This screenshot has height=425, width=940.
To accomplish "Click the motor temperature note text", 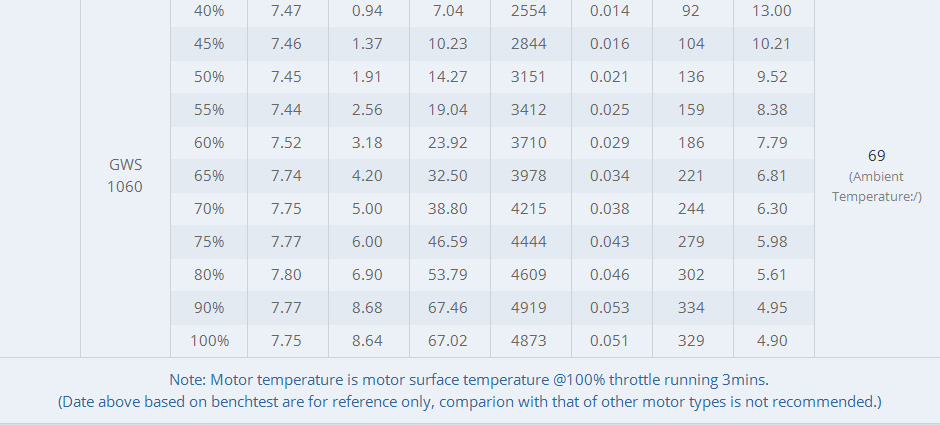I will coord(469,379).
